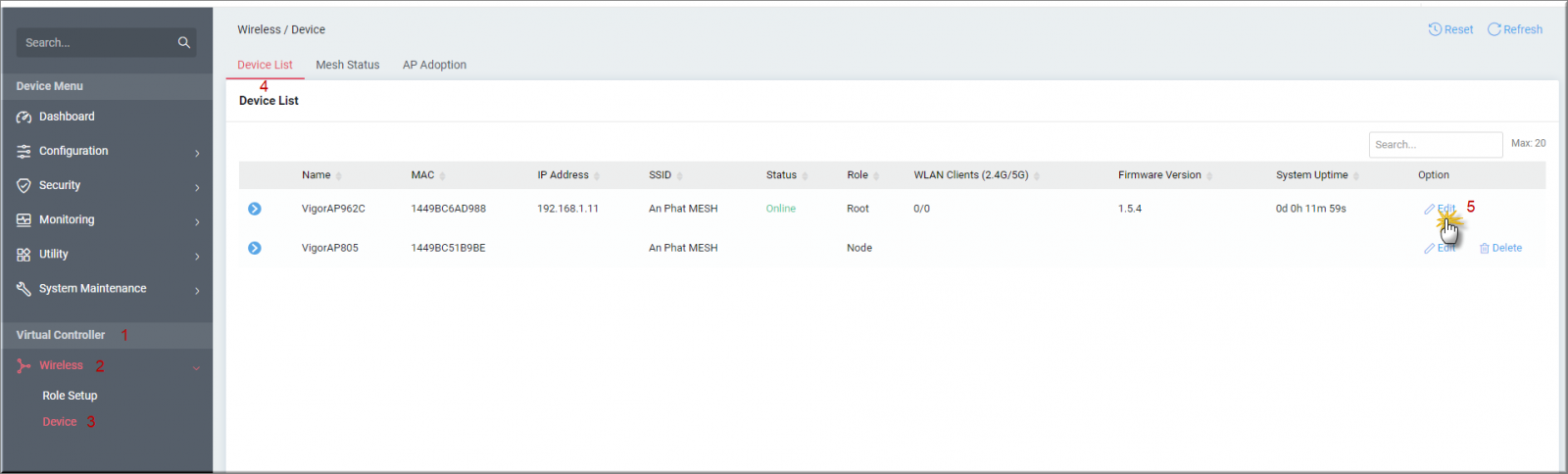Image resolution: width=1568 pixels, height=474 pixels.
Task: Sort by WLAN Clients column arrows
Action: (1037, 175)
